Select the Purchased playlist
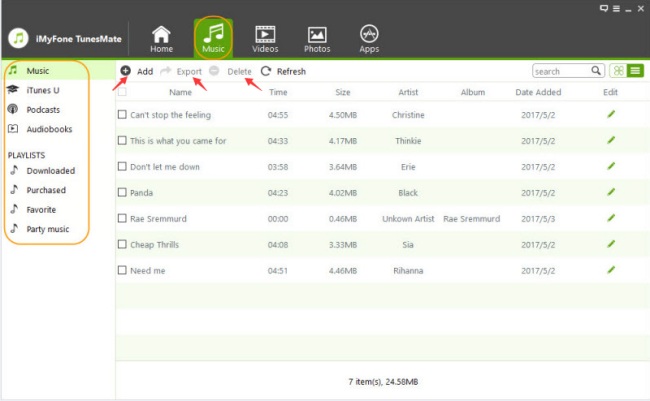 (x=46, y=190)
